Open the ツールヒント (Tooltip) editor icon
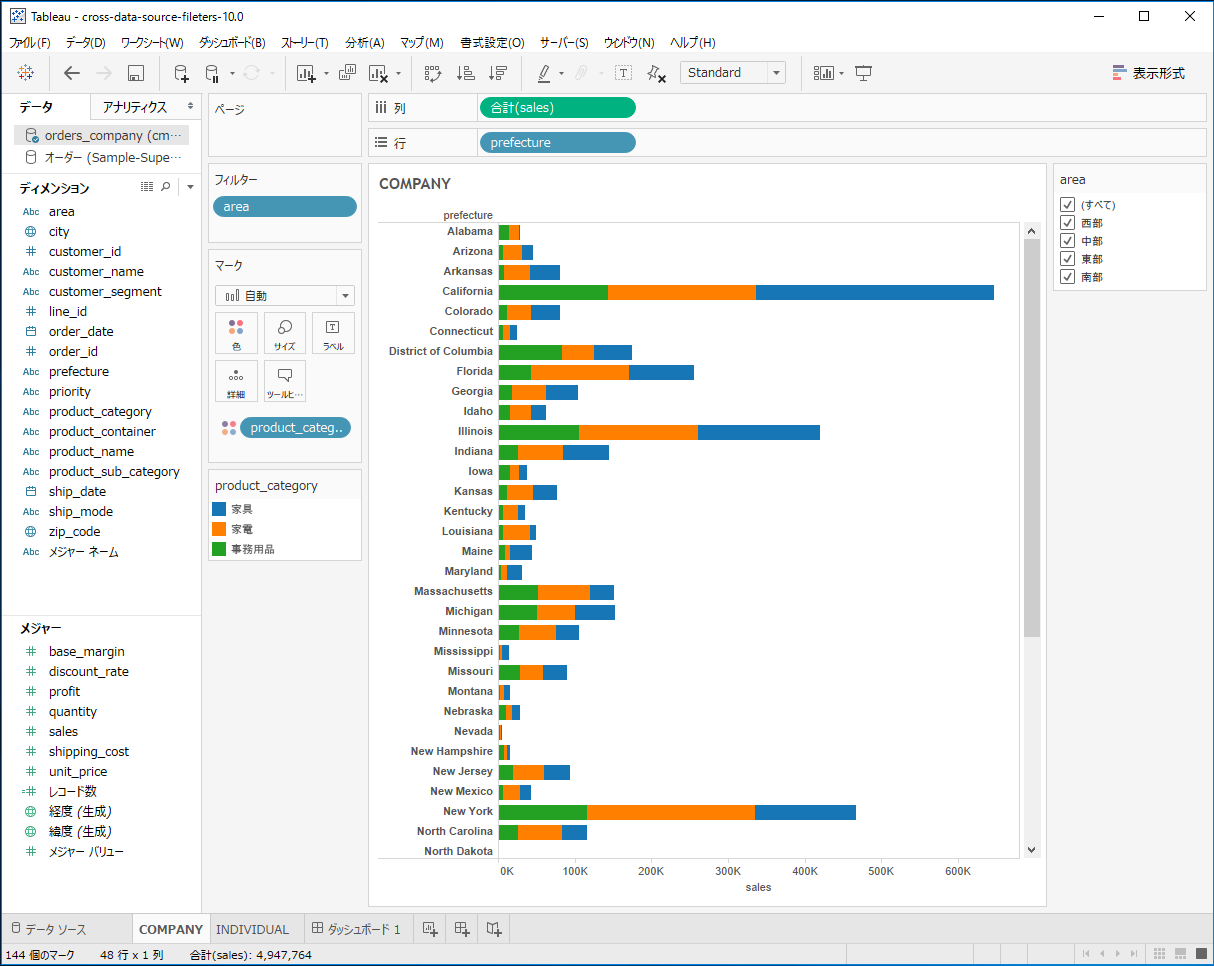This screenshot has height=966, width=1214. (x=284, y=381)
